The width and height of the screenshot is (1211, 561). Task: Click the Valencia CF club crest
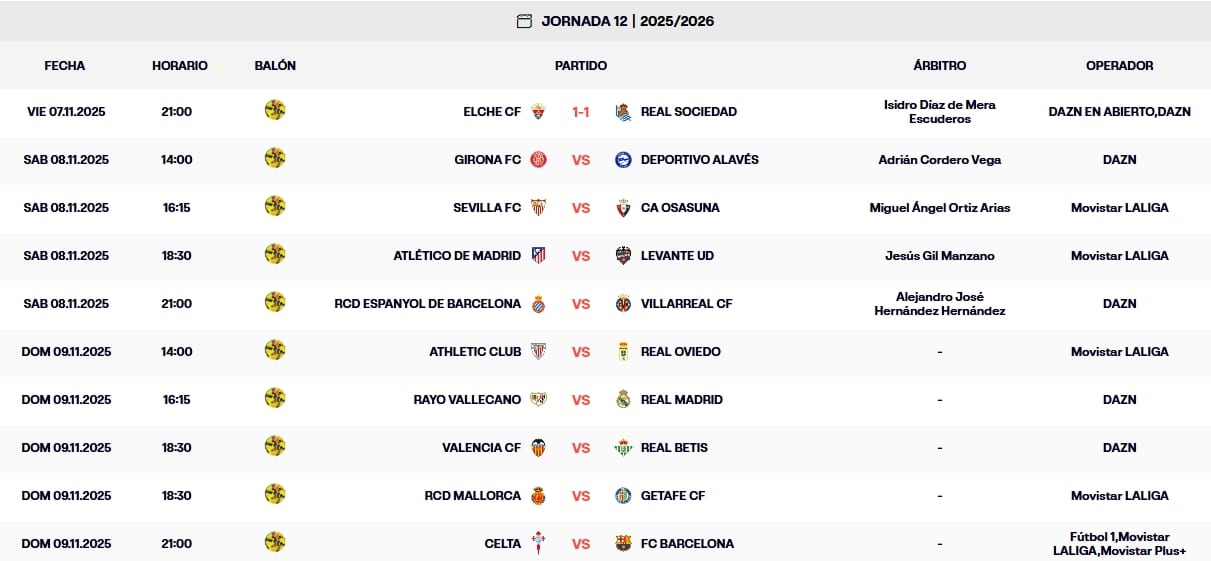tap(539, 448)
